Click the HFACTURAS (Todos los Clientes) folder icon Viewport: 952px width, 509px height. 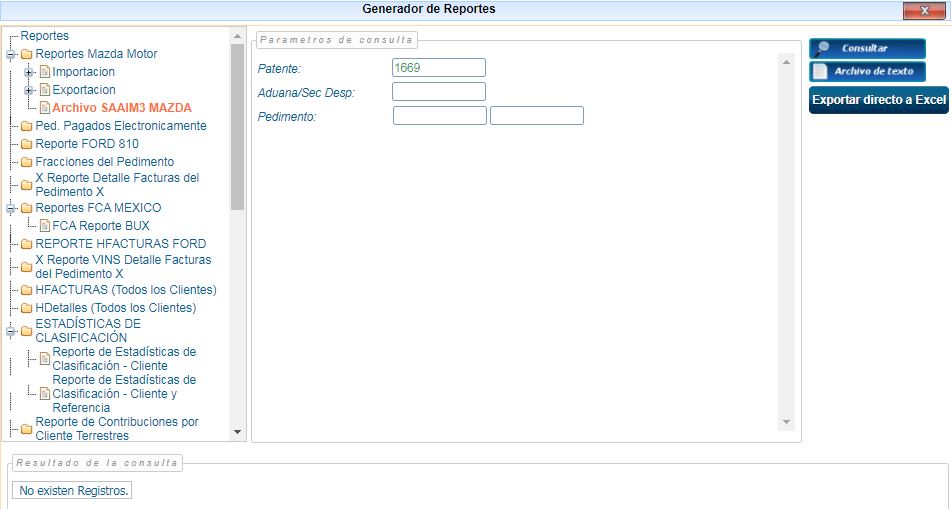pos(26,290)
